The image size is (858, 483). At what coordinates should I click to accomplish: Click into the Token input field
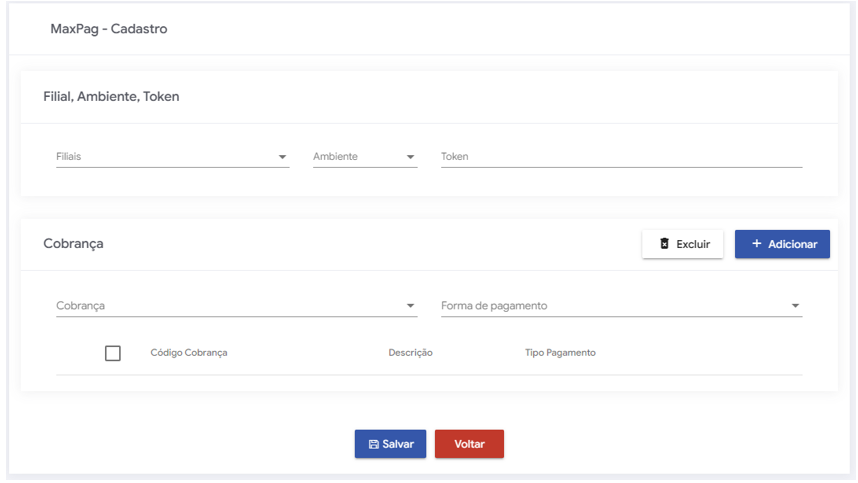pyautogui.click(x=620, y=157)
